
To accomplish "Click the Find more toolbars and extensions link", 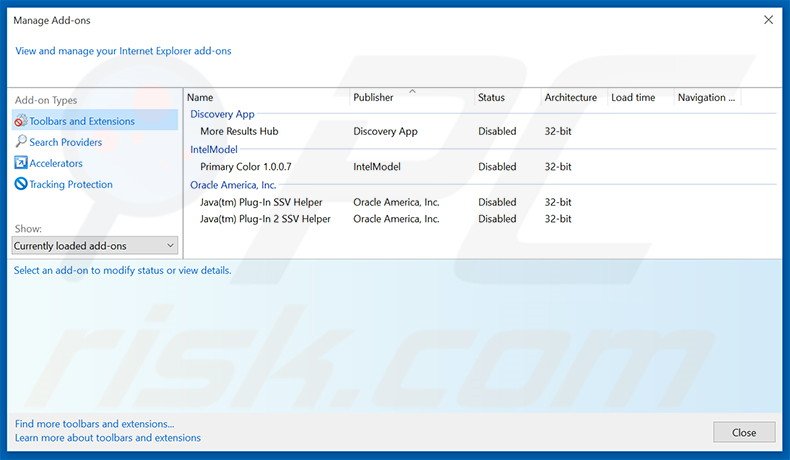I will 94,424.
